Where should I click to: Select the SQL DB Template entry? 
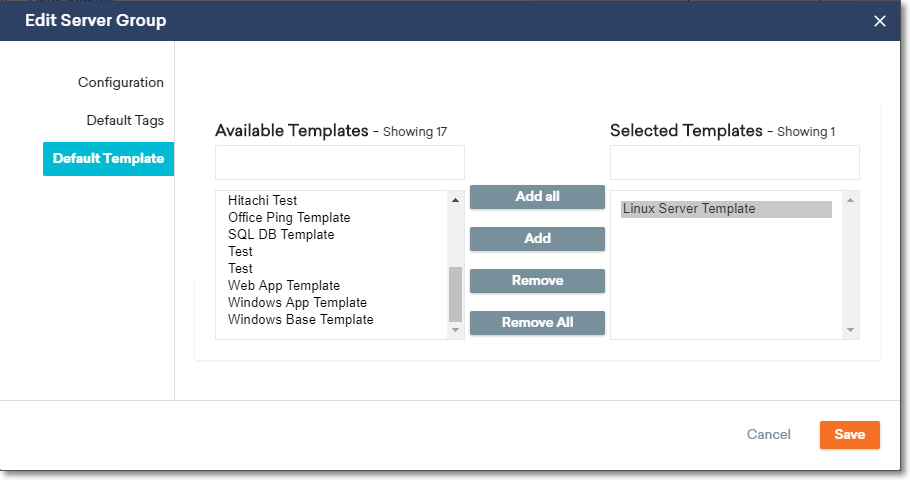pos(281,234)
